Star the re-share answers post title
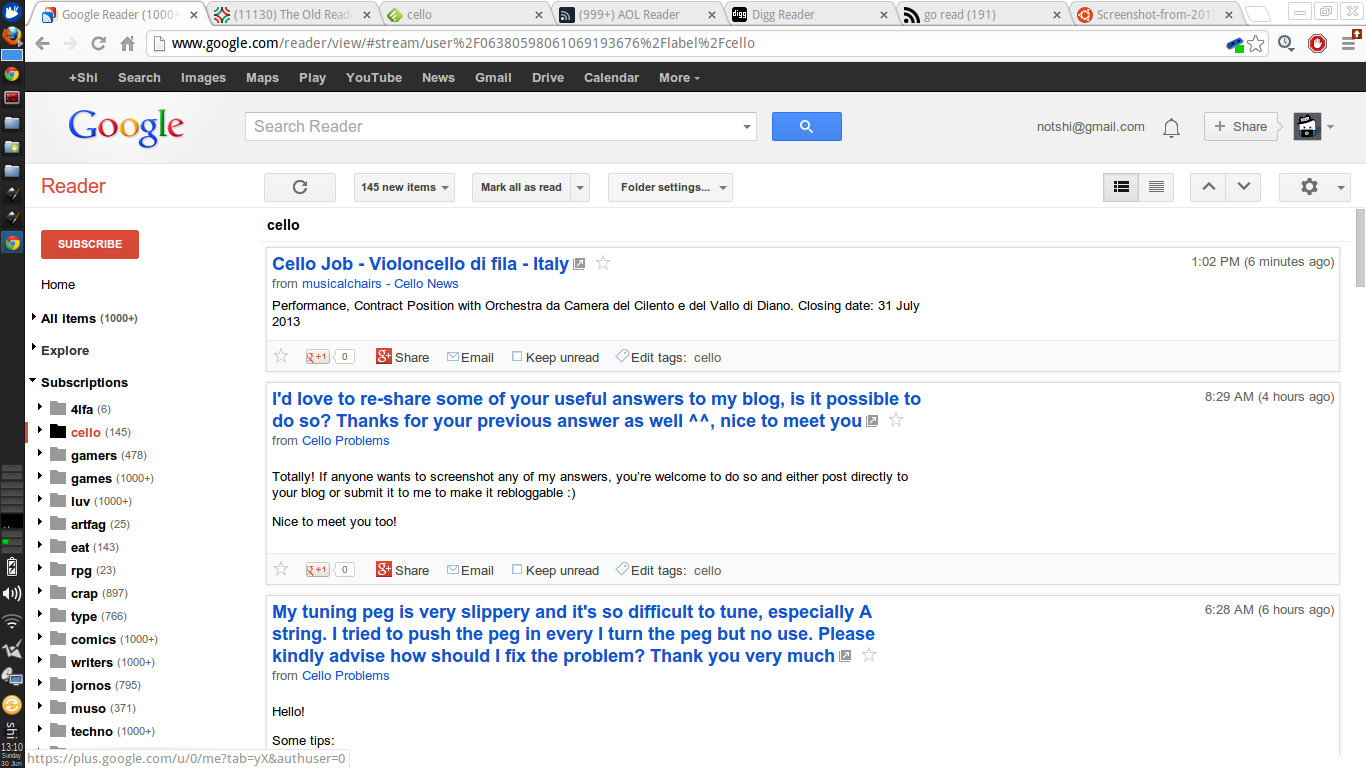Screen dimensions: 1366x768 (896, 420)
